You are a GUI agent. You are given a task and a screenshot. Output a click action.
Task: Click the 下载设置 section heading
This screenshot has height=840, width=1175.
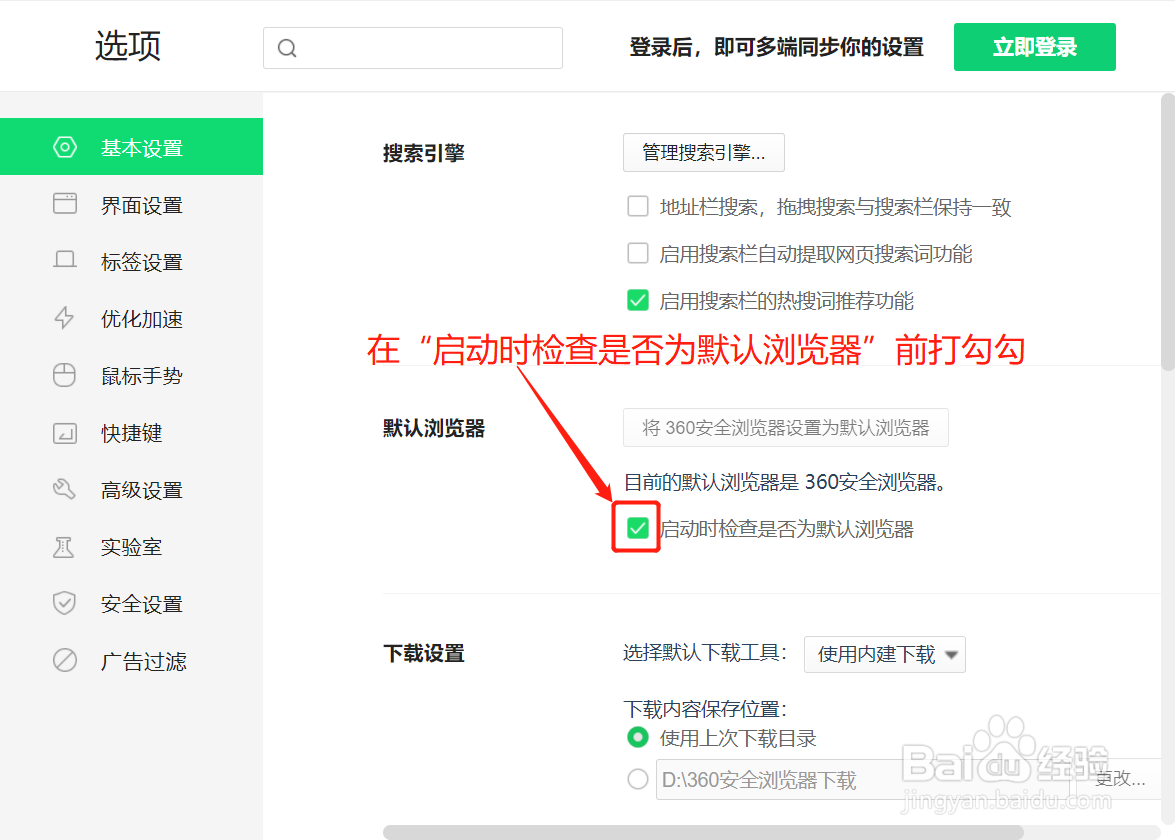coord(423,653)
